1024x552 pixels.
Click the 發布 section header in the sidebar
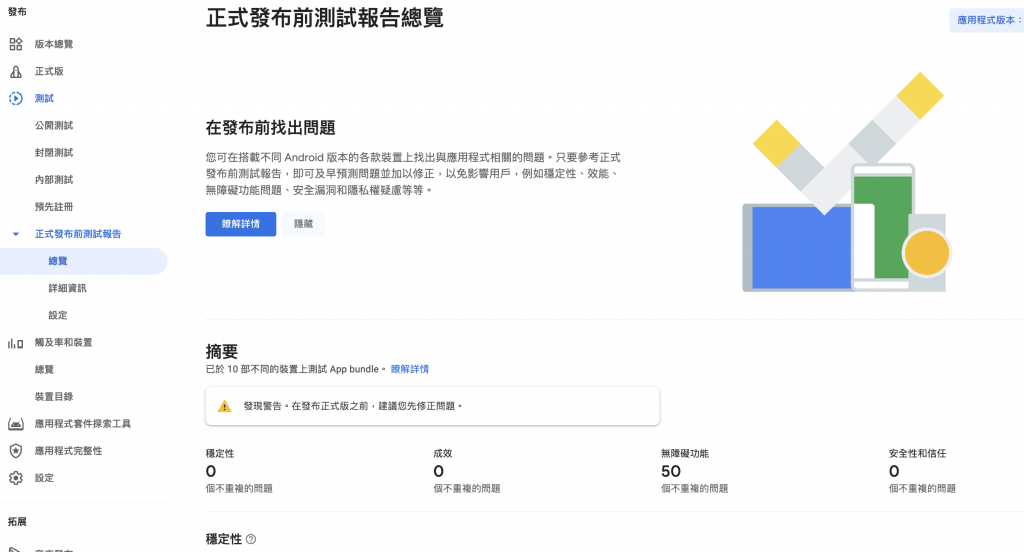pos(17,12)
